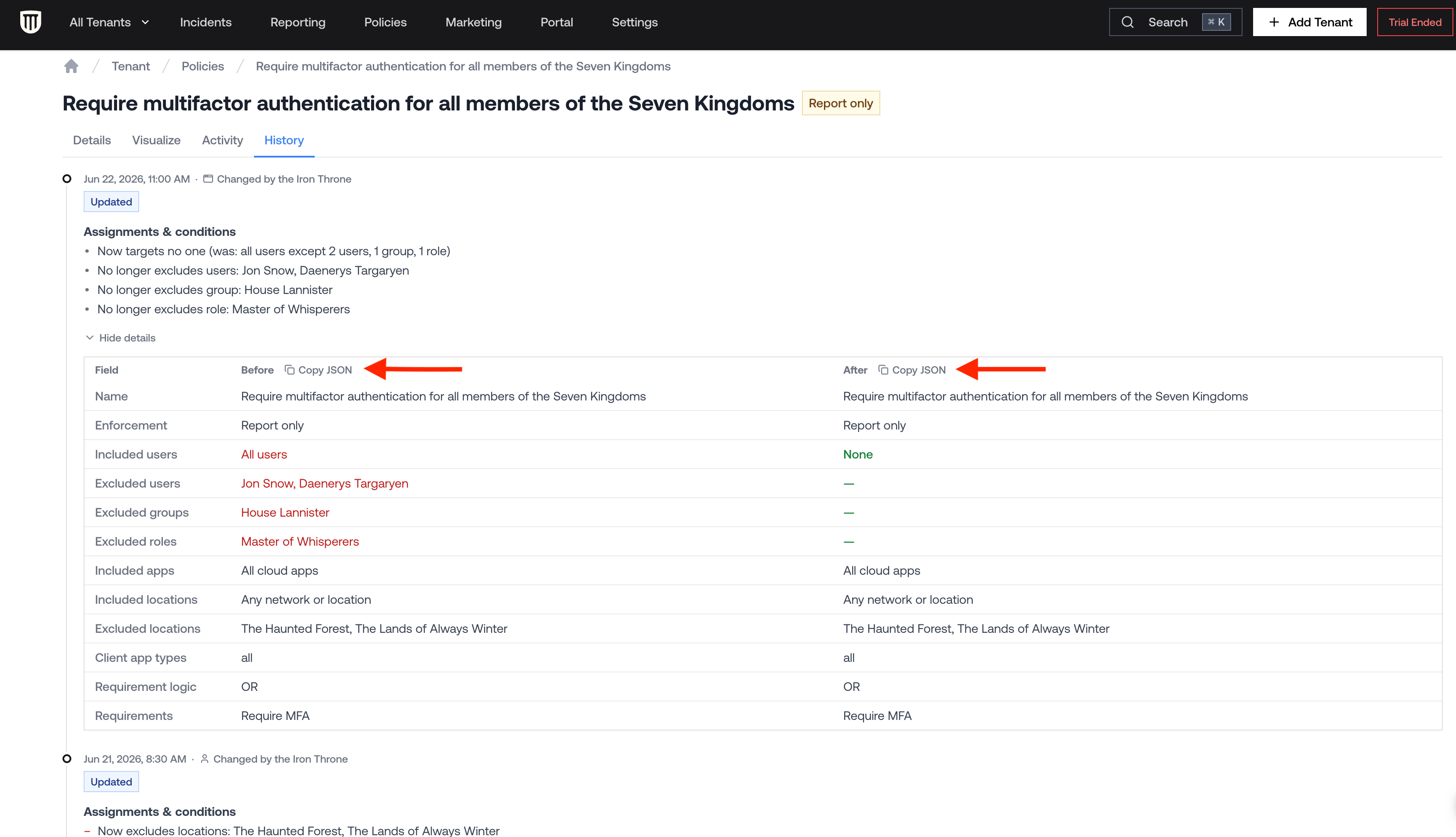The image size is (1456, 837).
Task: Click the Policies breadcrumb link
Action: 202,66
